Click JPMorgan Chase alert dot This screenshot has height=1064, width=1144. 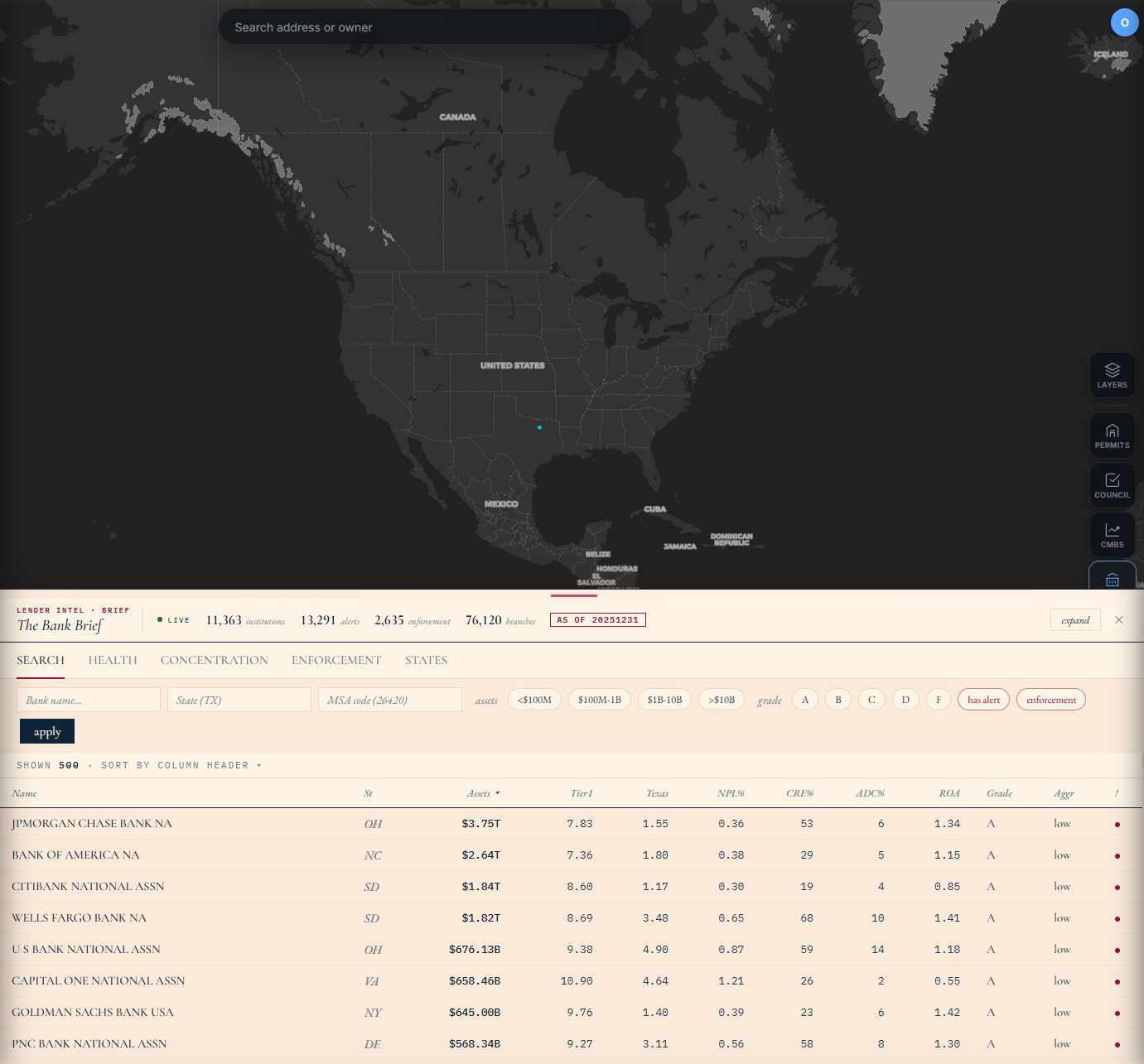1117,825
